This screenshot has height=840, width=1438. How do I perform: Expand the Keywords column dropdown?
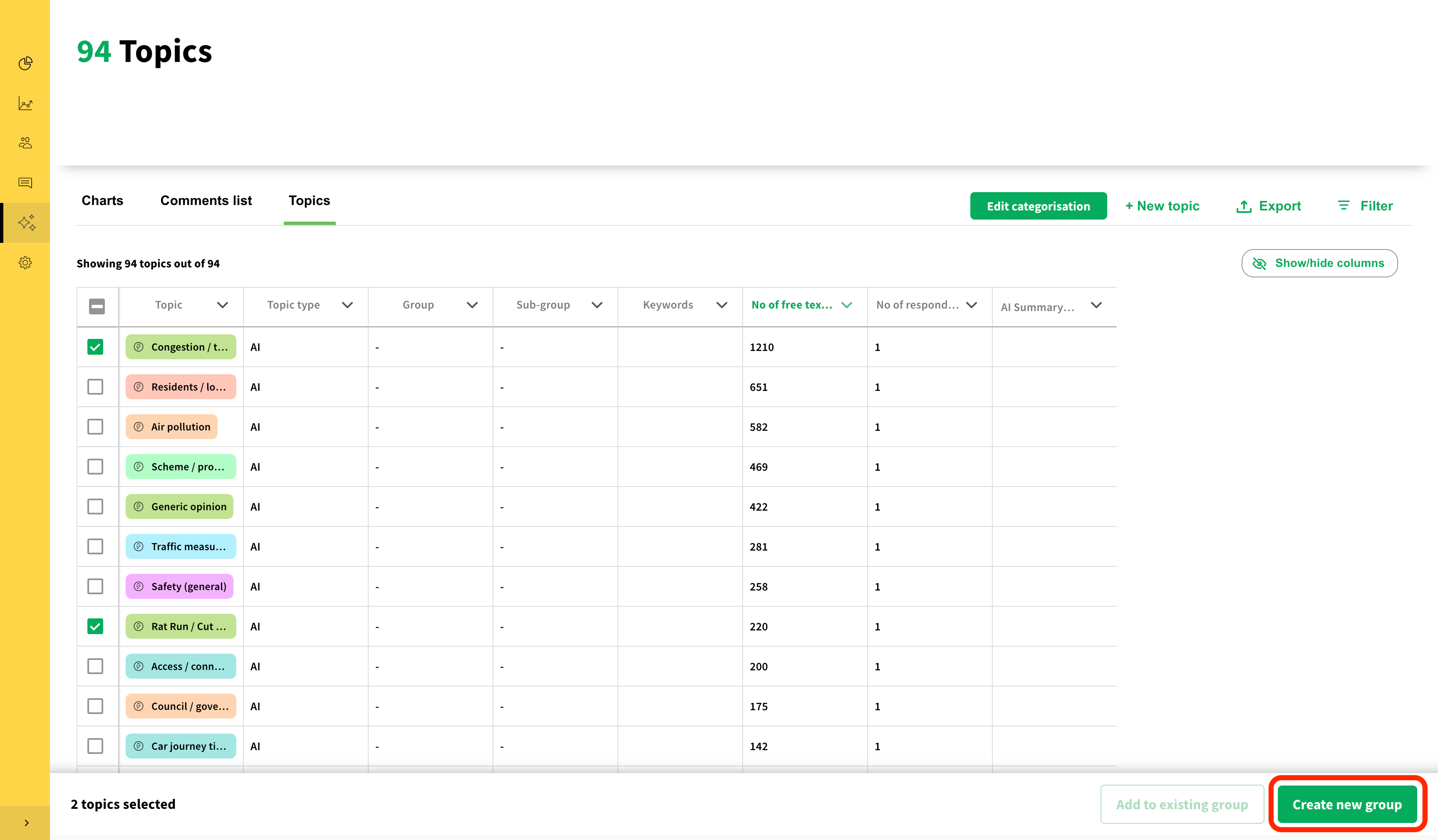click(721, 305)
